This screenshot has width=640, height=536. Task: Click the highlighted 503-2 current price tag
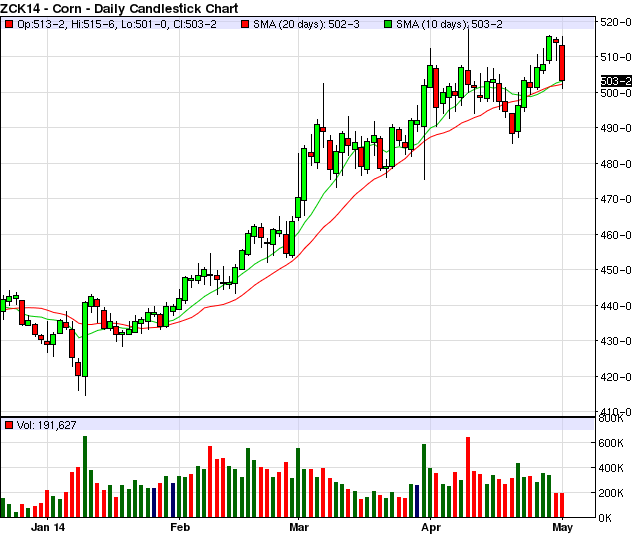(x=616, y=81)
